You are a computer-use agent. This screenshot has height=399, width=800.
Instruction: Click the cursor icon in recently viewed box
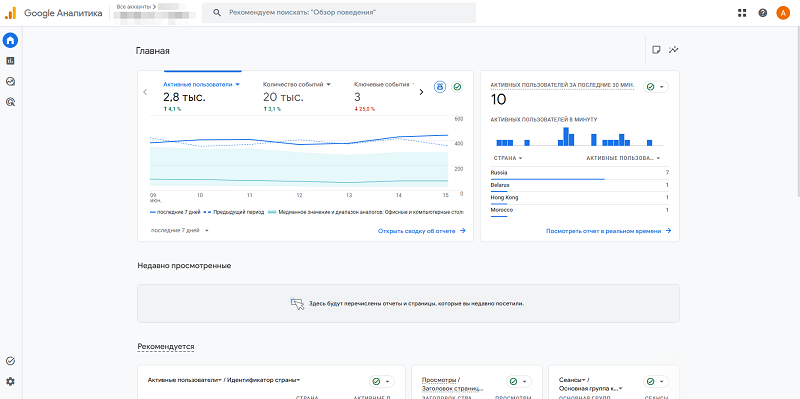click(x=297, y=304)
